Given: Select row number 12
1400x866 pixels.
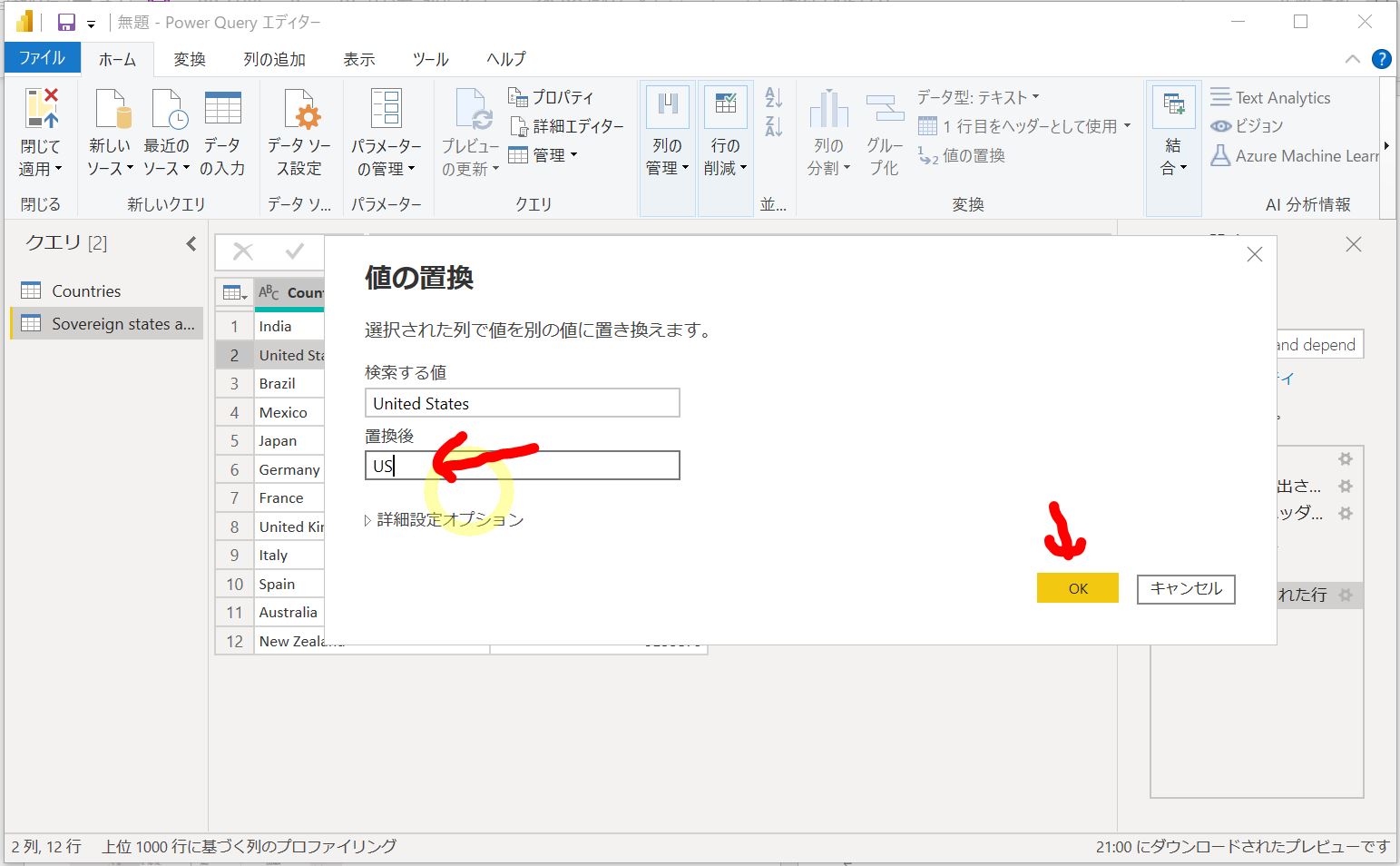Looking at the screenshot, I should click(x=235, y=641).
